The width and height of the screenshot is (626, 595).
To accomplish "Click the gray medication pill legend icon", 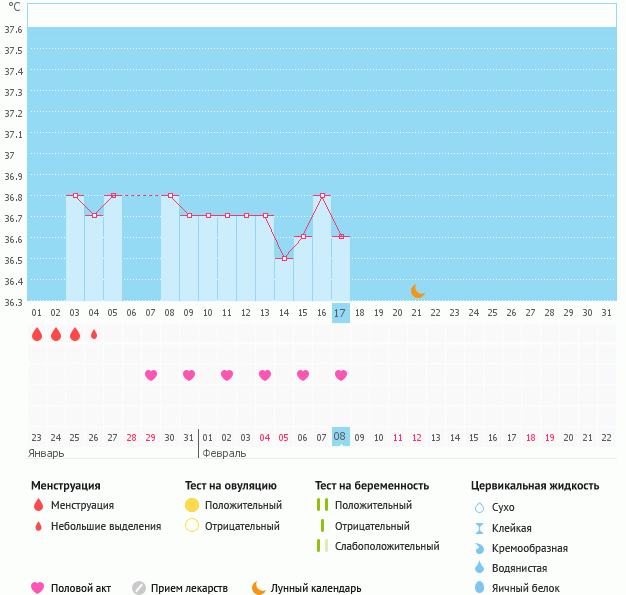I will tap(139, 588).
